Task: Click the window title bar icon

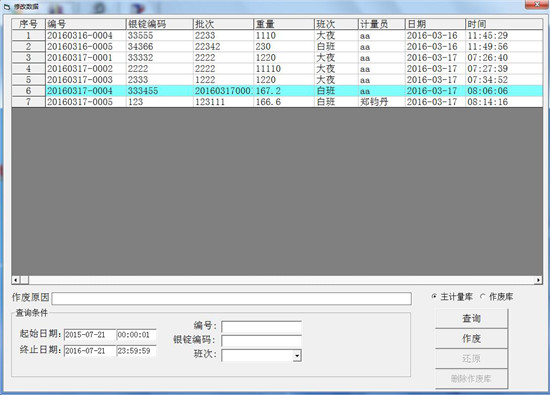Action: point(7,7)
